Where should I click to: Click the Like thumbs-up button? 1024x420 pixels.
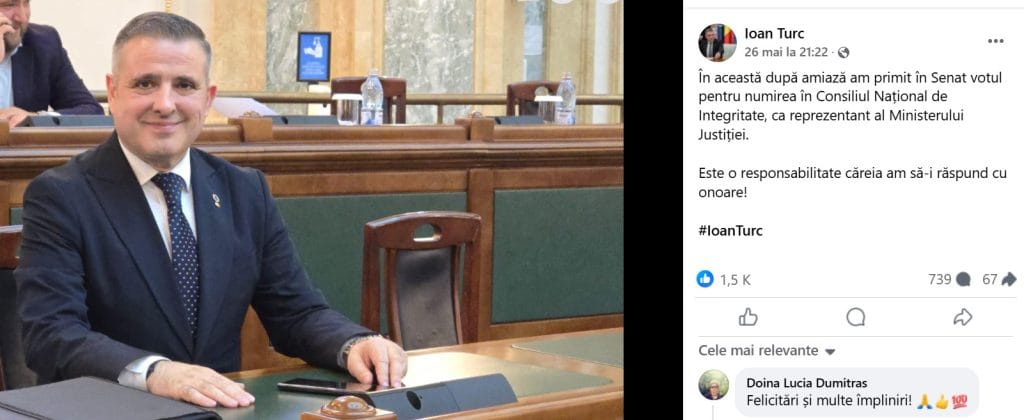pyautogui.click(x=748, y=317)
